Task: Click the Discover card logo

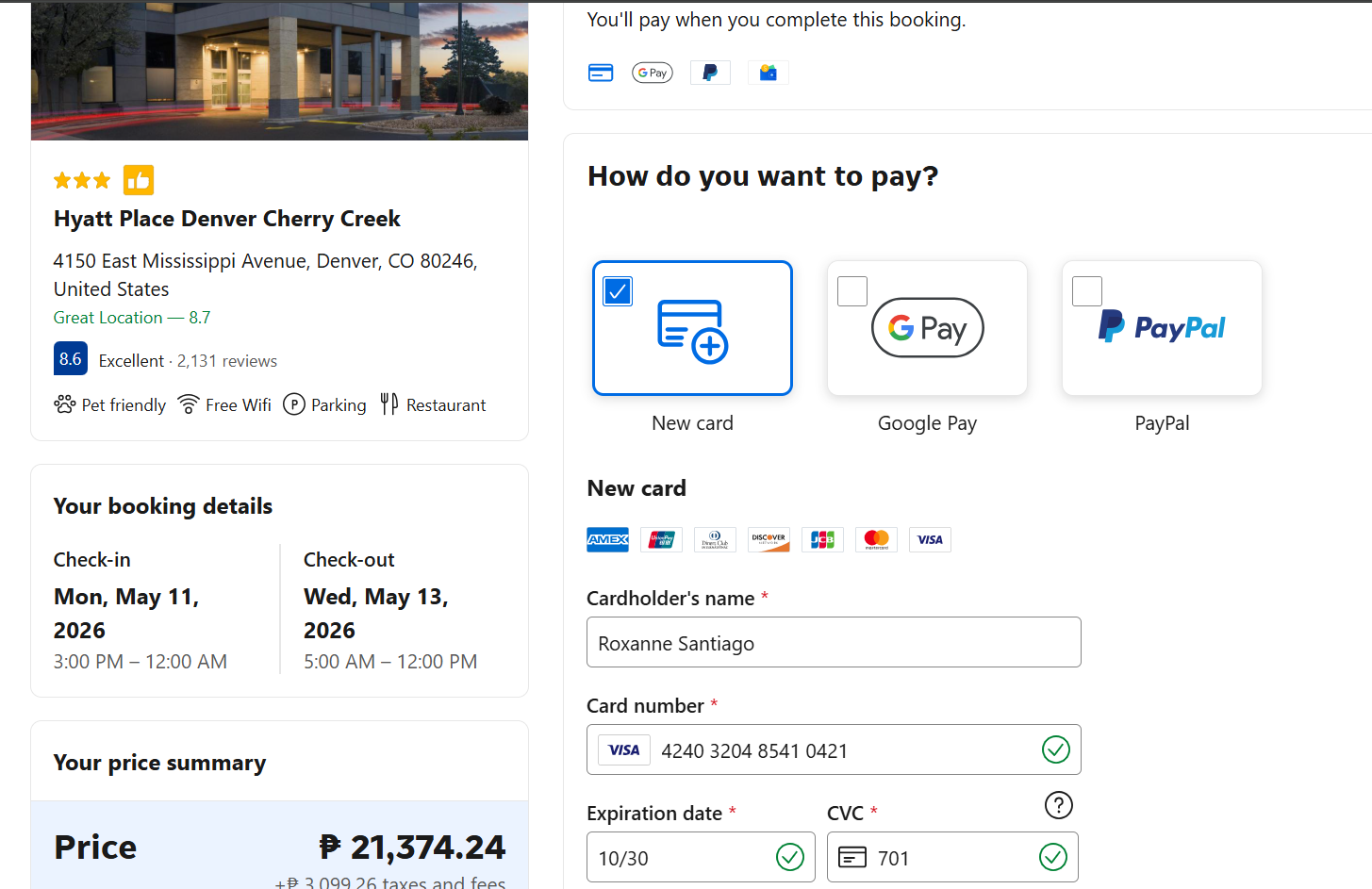Action: 769,539
